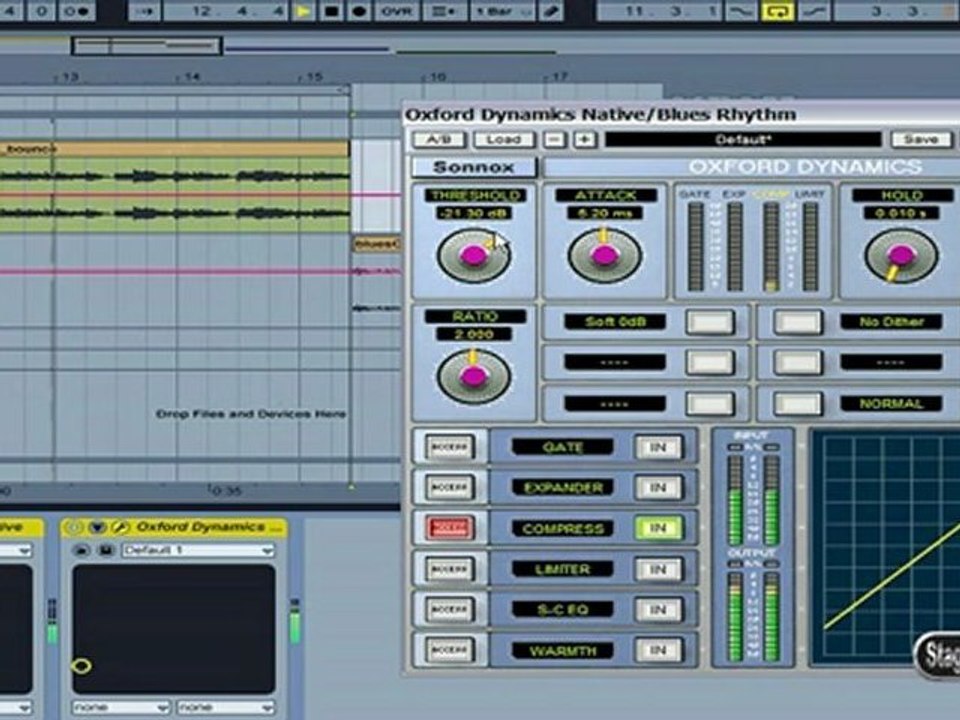Disable the green COMPRESS IN switch
960x720 pixels.
[x=658, y=528]
